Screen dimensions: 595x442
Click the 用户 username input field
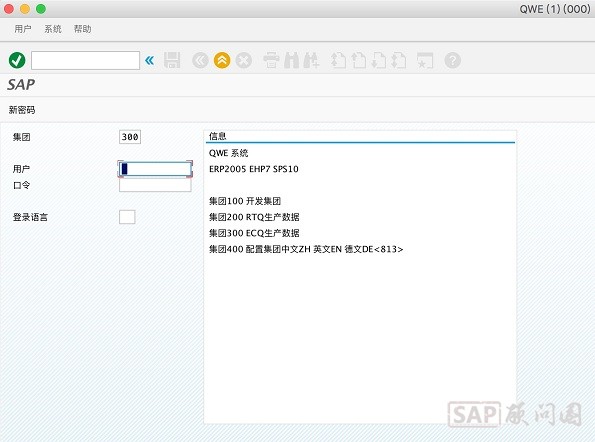click(x=155, y=169)
